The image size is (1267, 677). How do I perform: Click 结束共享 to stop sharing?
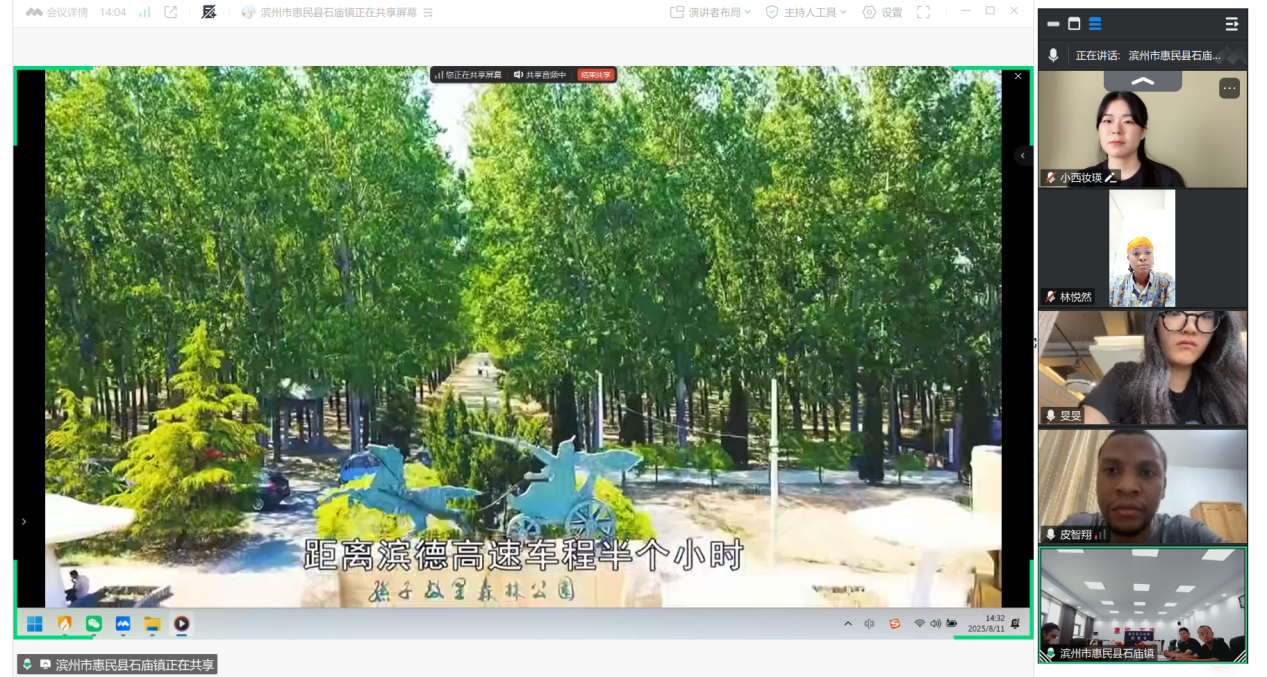click(x=595, y=75)
